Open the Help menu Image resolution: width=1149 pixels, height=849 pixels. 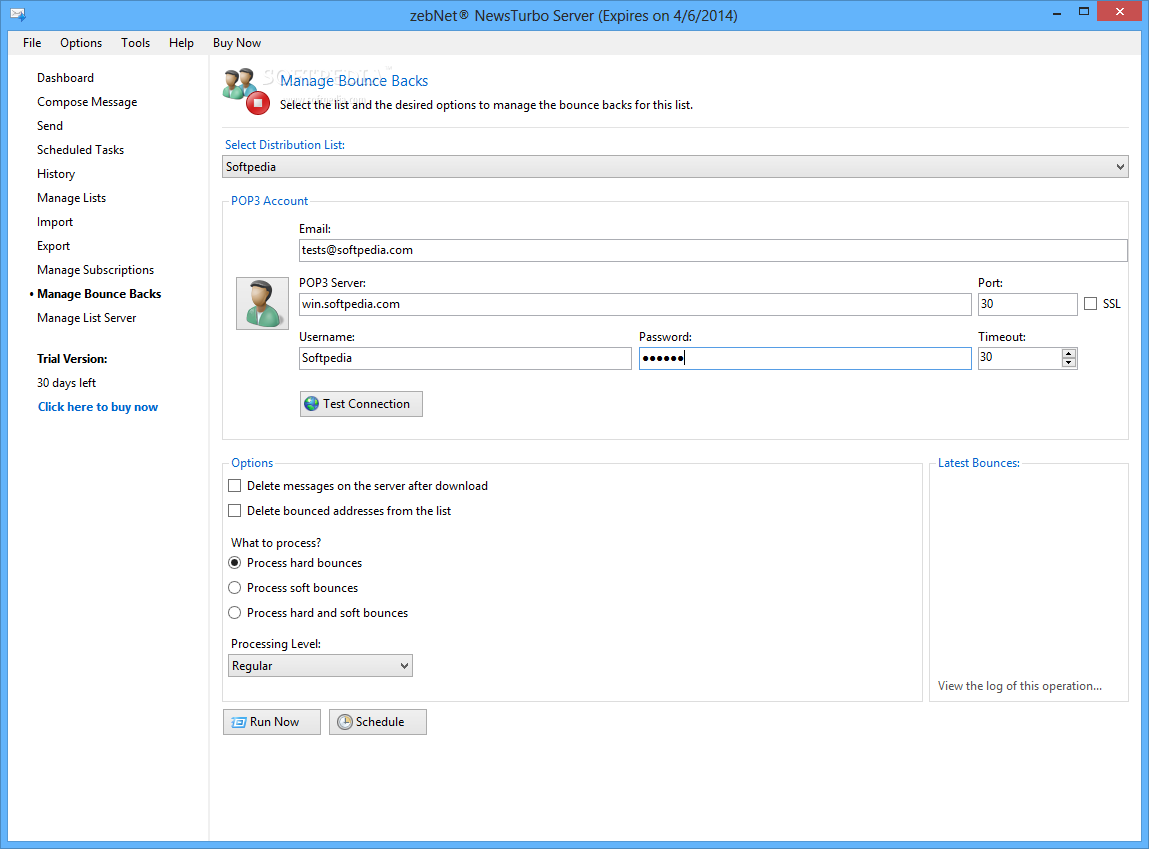click(x=181, y=42)
